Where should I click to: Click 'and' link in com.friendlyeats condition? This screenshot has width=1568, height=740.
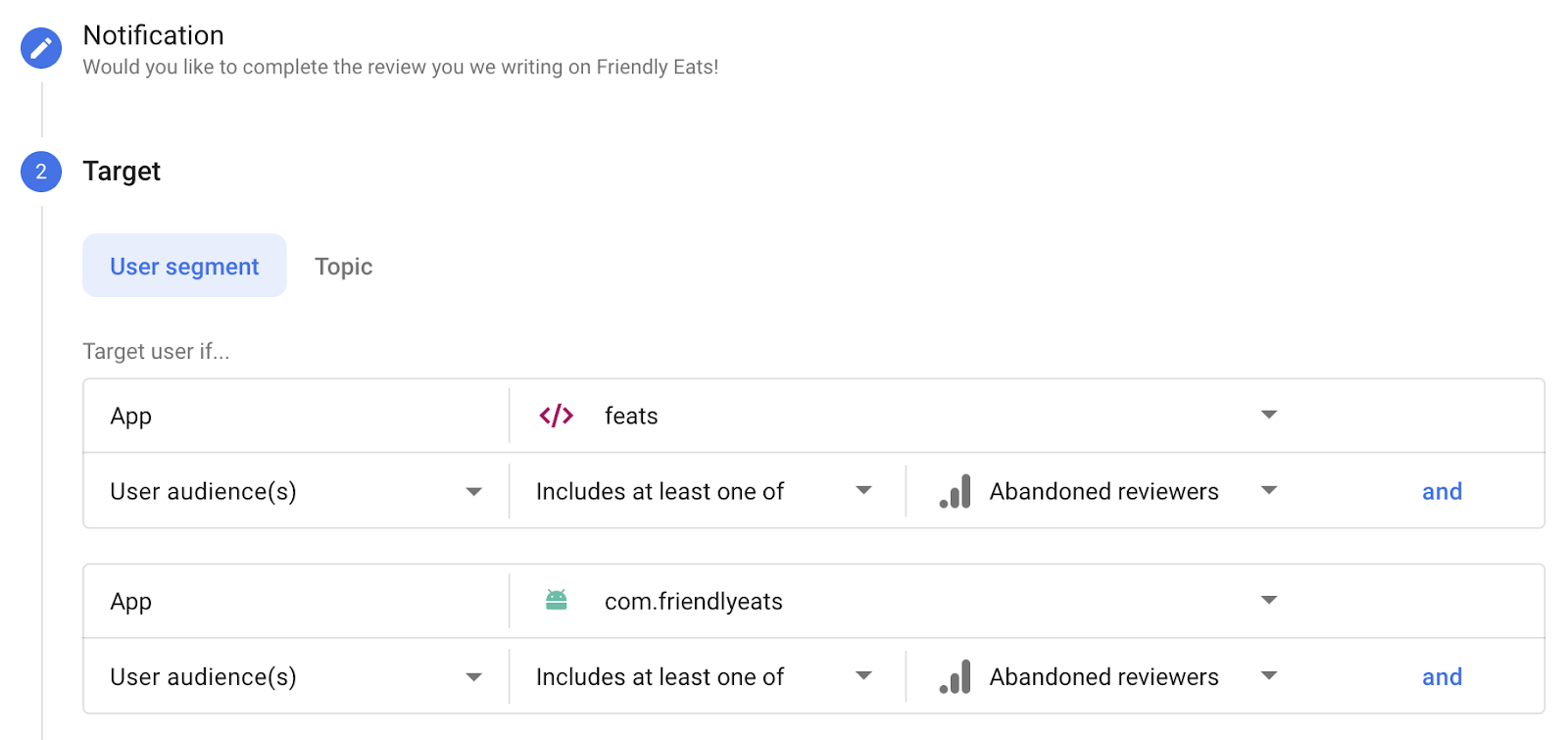click(1442, 676)
